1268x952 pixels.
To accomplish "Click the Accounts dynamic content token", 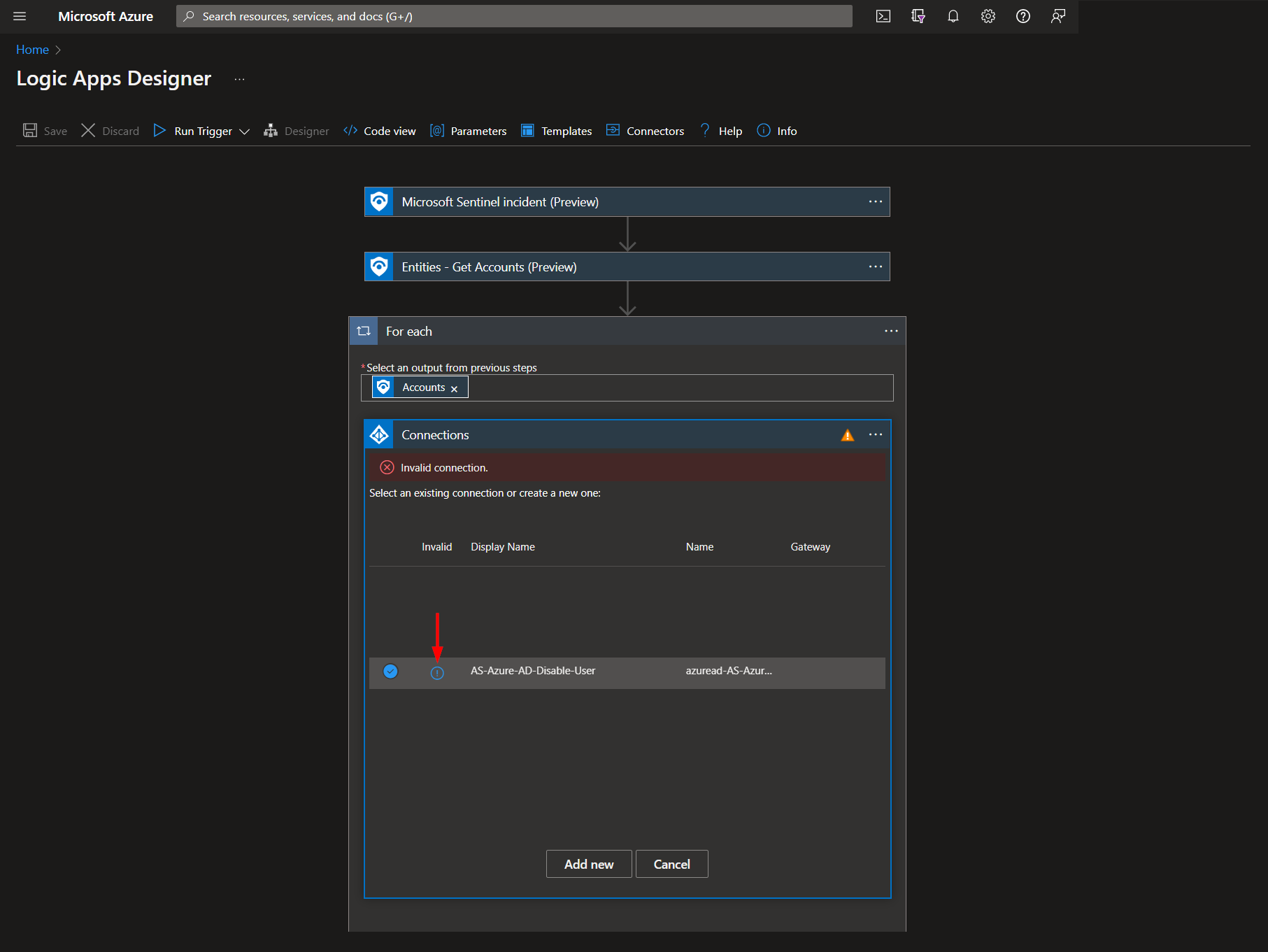I will pyautogui.click(x=420, y=388).
